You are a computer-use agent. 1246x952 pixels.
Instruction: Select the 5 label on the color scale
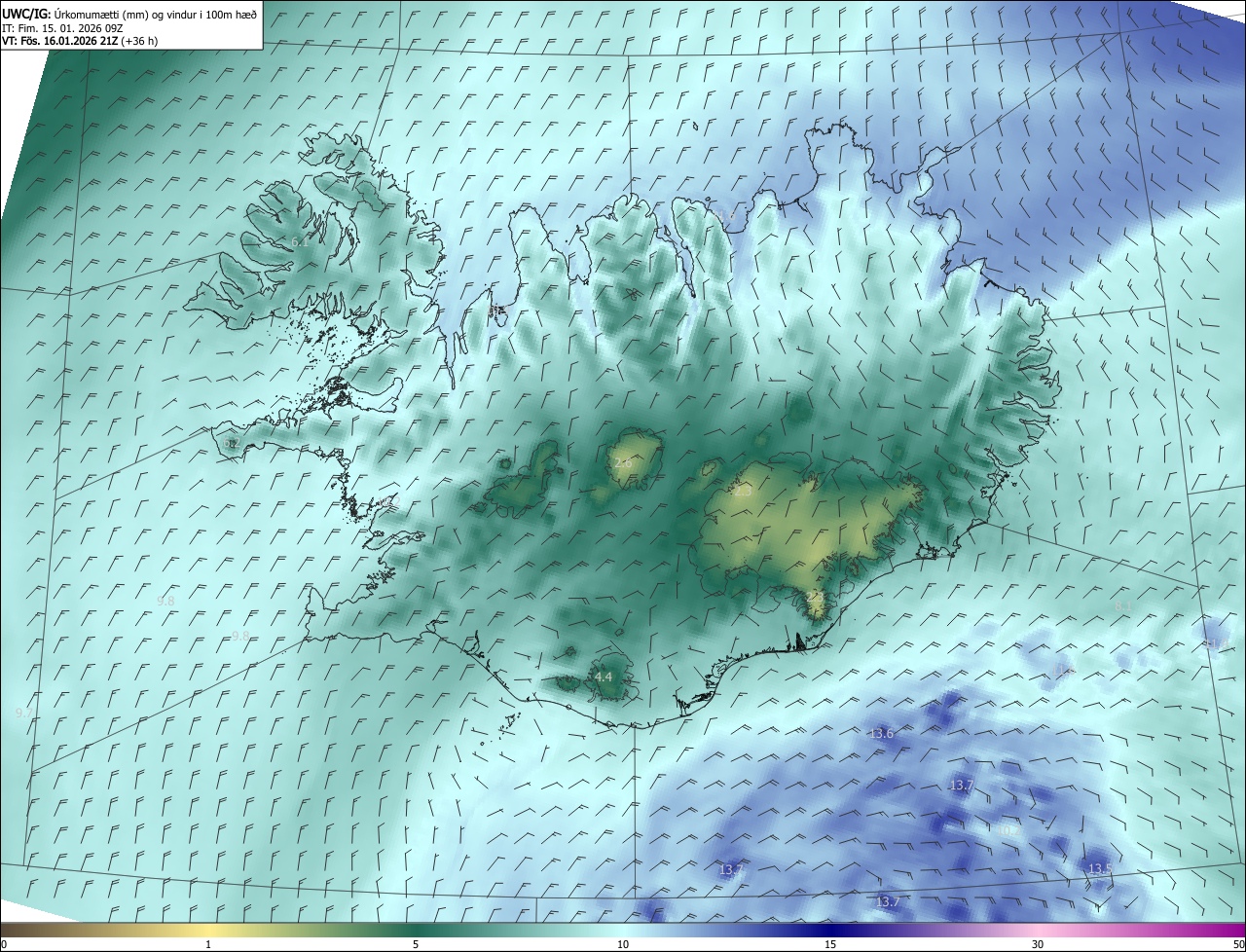coord(416,945)
